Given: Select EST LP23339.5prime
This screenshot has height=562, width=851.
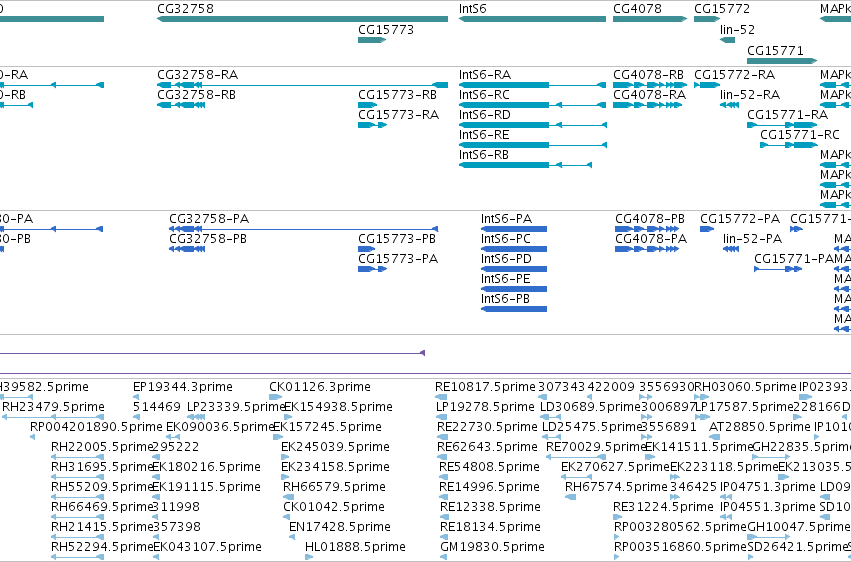Looking at the screenshot, I should (x=237, y=407).
